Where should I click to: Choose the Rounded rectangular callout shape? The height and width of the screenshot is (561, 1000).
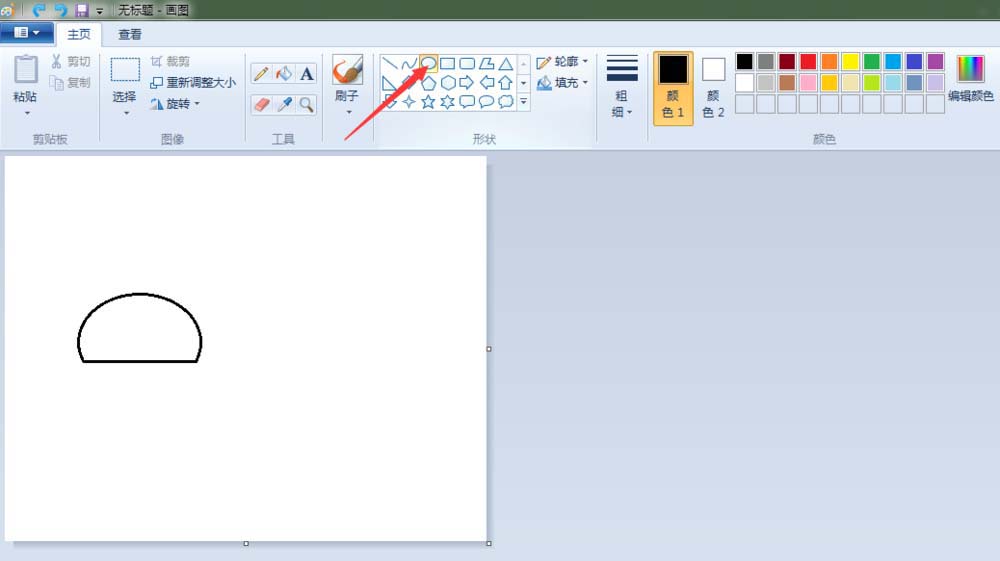[x=467, y=102]
